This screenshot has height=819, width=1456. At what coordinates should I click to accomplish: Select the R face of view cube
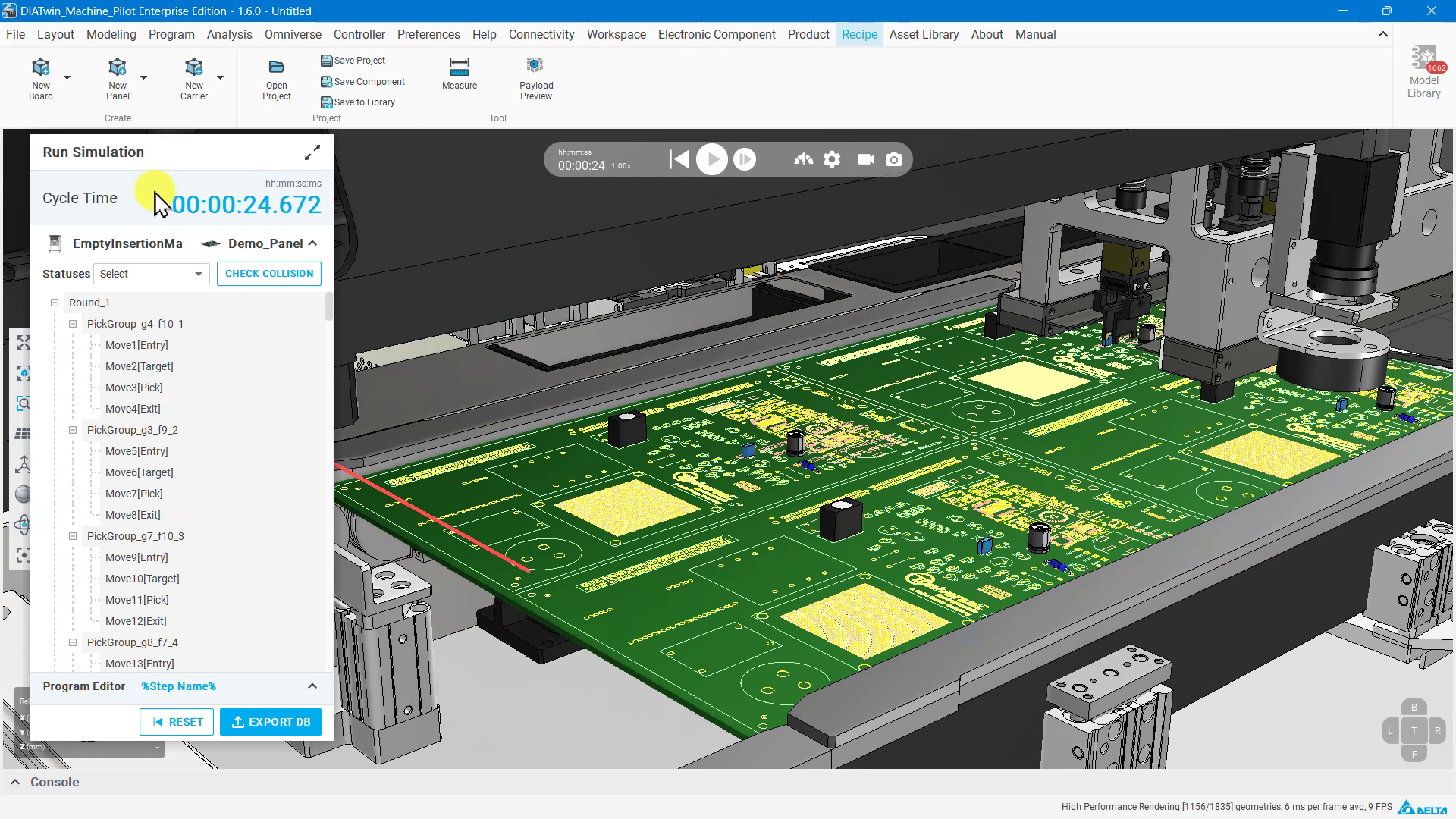tap(1437, 731)
